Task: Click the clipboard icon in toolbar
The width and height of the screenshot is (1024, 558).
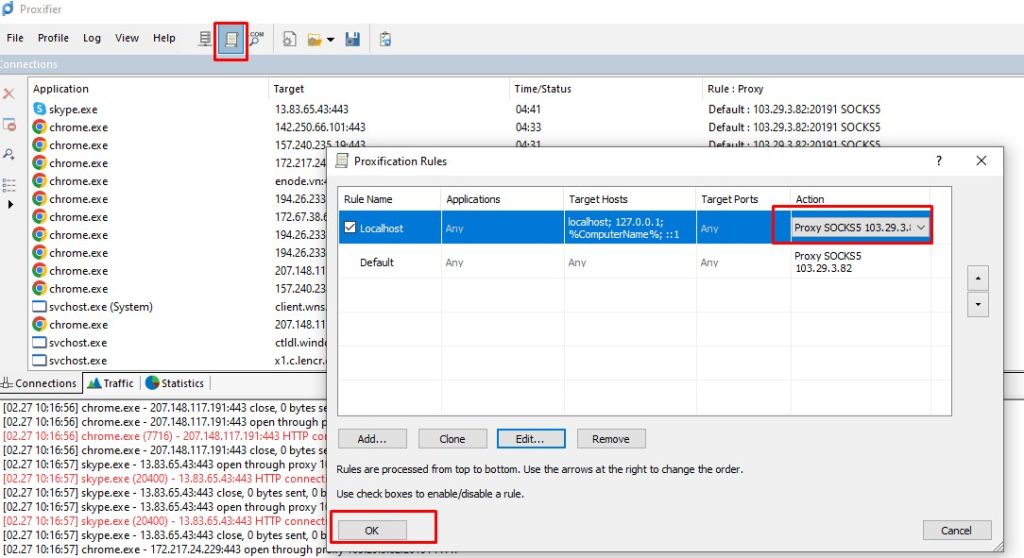Action: 385,39
